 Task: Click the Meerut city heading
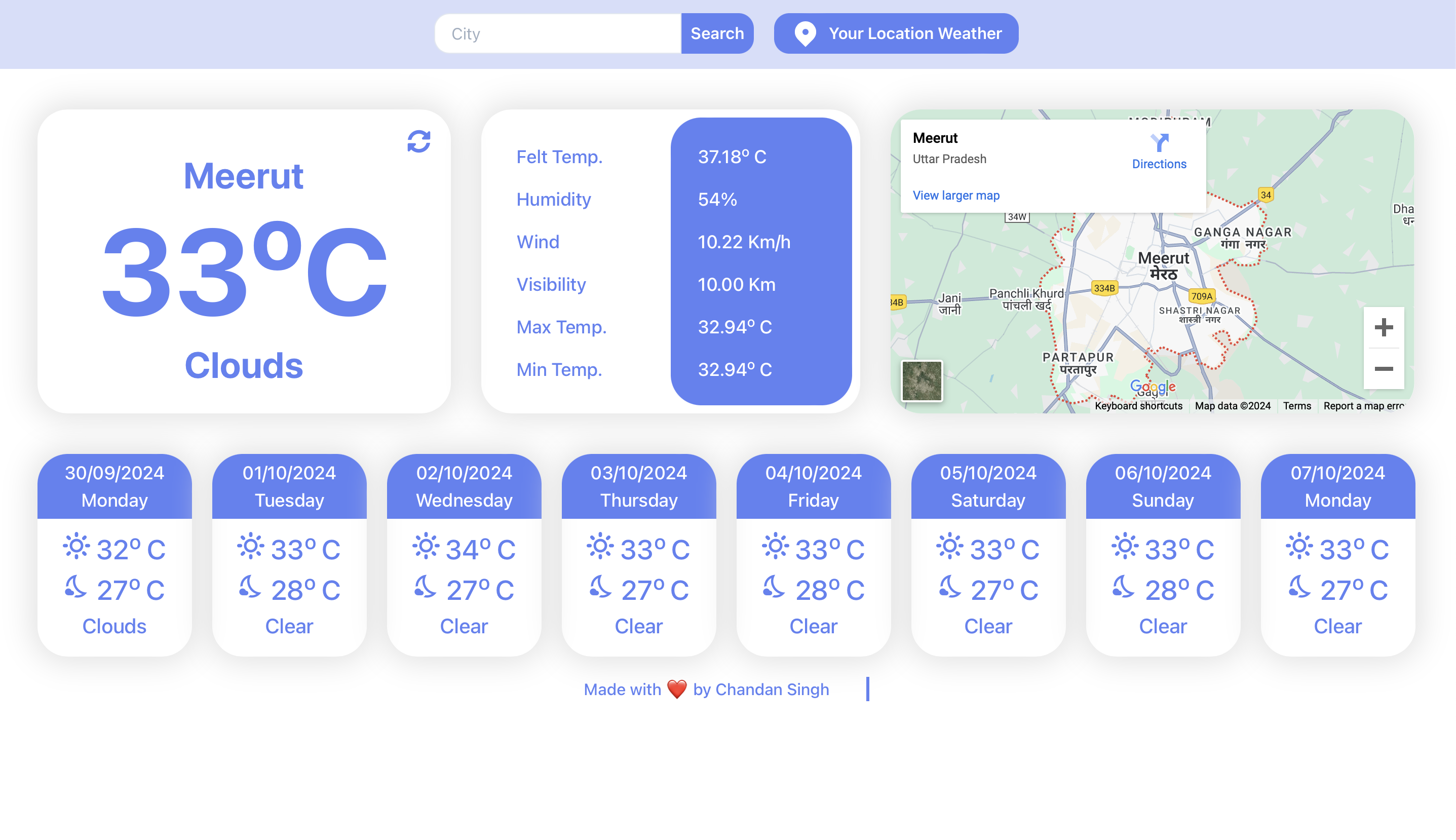[244, 176]
